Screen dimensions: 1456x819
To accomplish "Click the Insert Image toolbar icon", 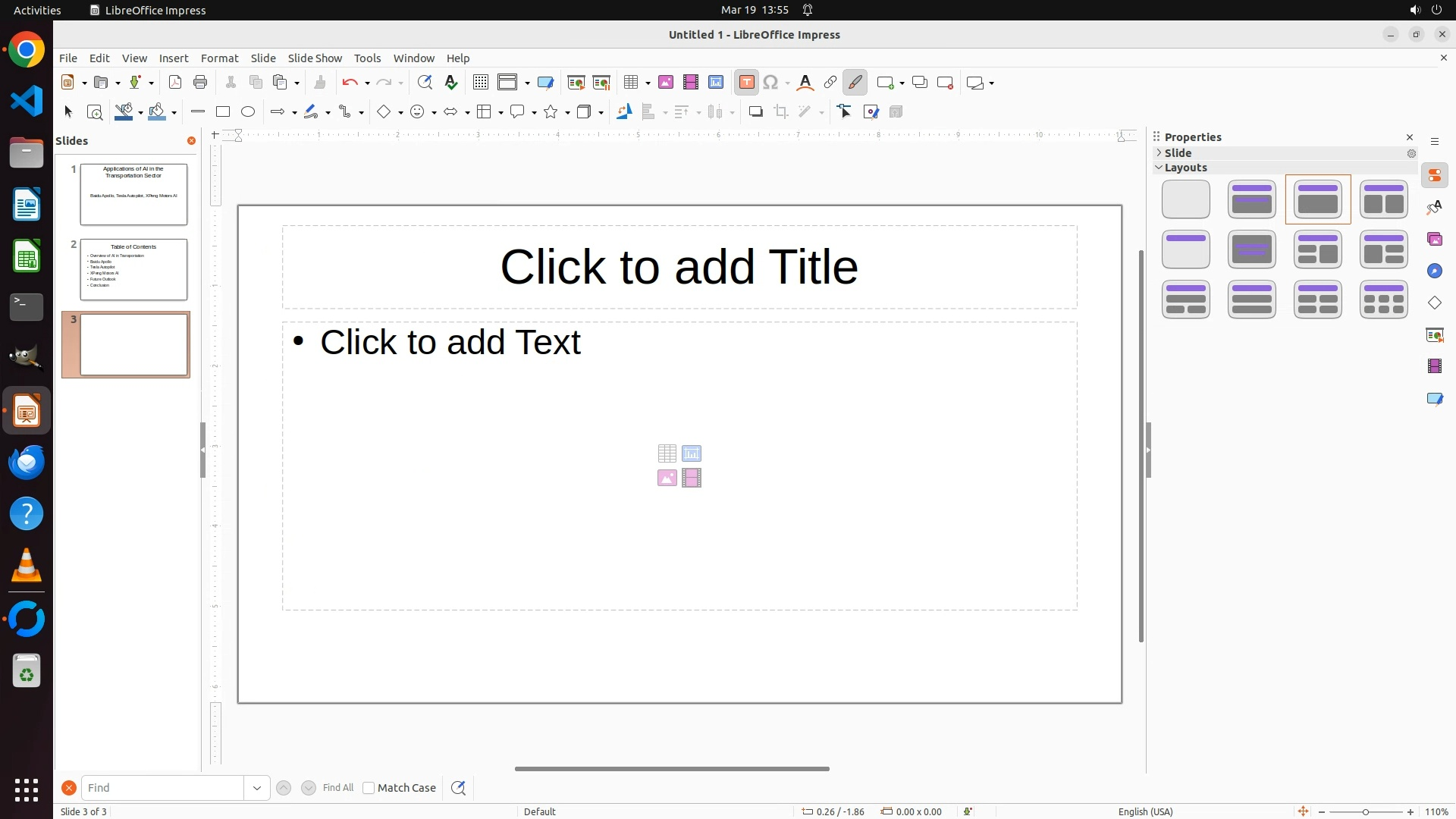I will pos(666,83).
